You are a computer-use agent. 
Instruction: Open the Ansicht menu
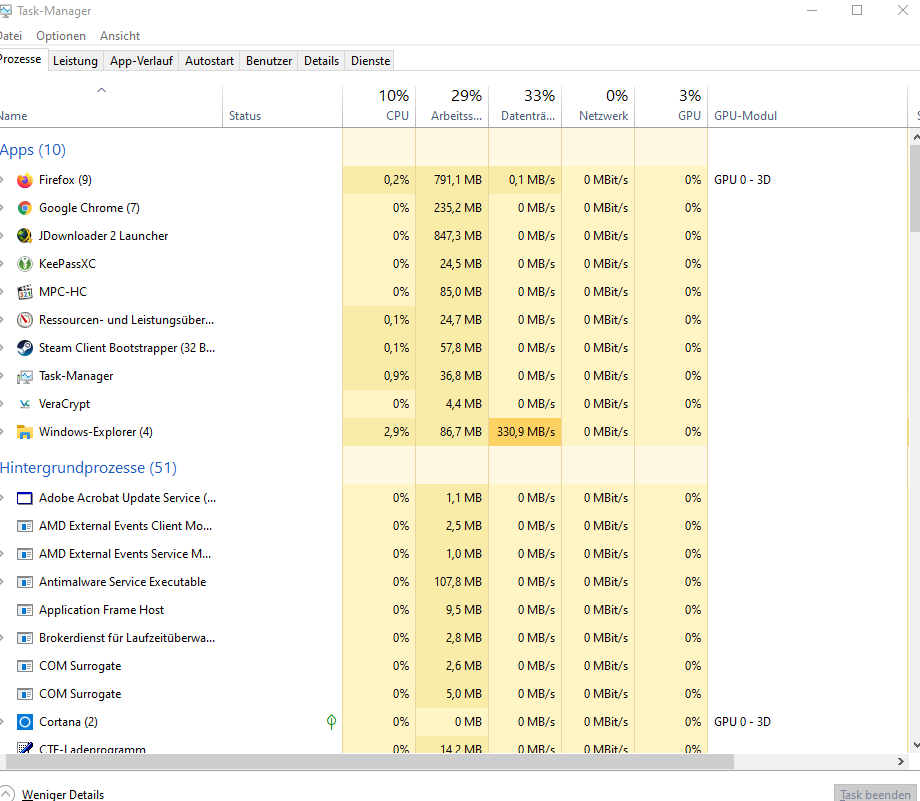[x=120, y=36]
